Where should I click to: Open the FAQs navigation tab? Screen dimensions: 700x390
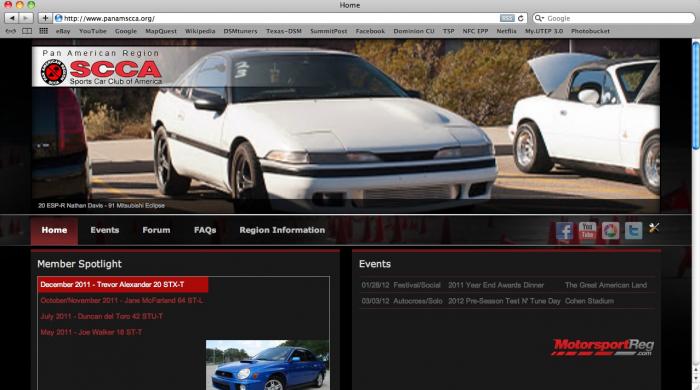point(205,230)
